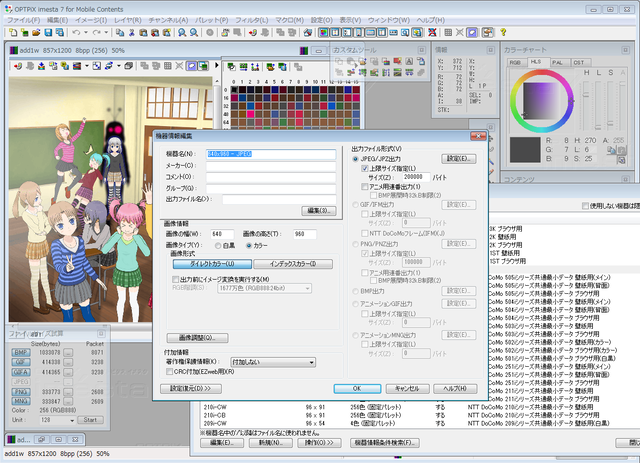Open the Unit 128 dropdown in file size panel
This screenshot has height=463, width=640.
(x=72, y=420)
